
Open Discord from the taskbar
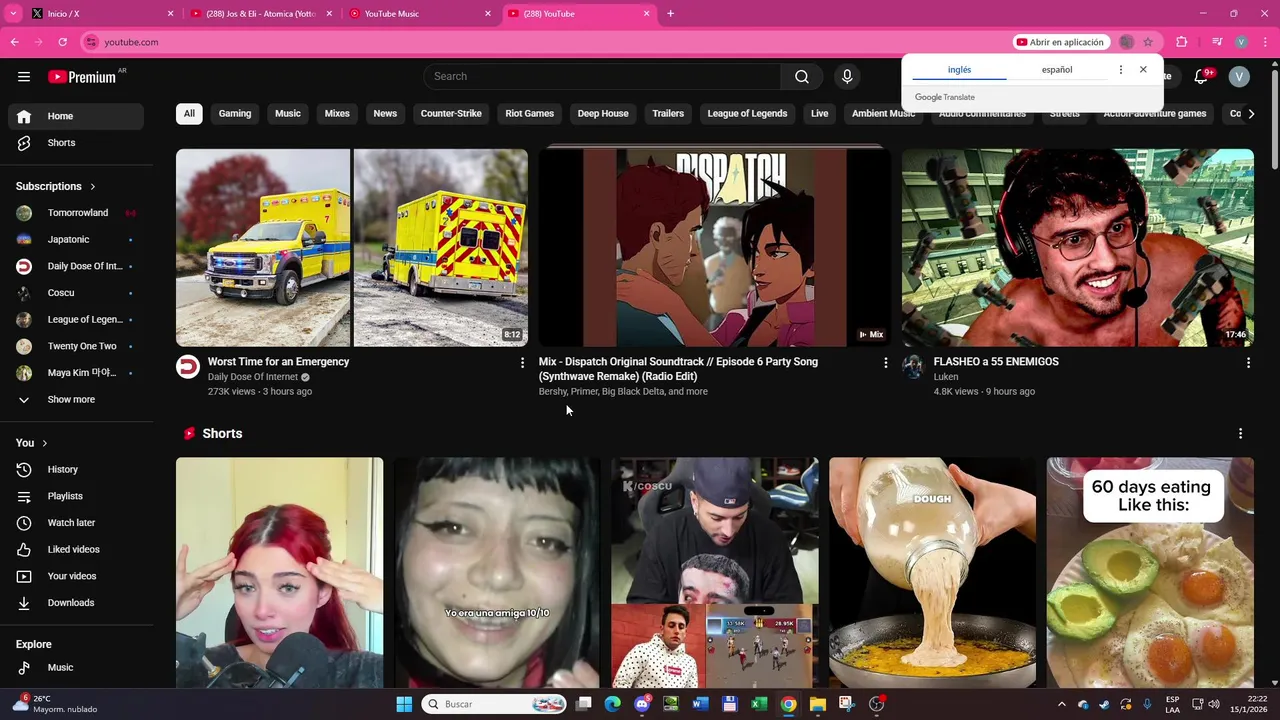[x=642, y=705]
